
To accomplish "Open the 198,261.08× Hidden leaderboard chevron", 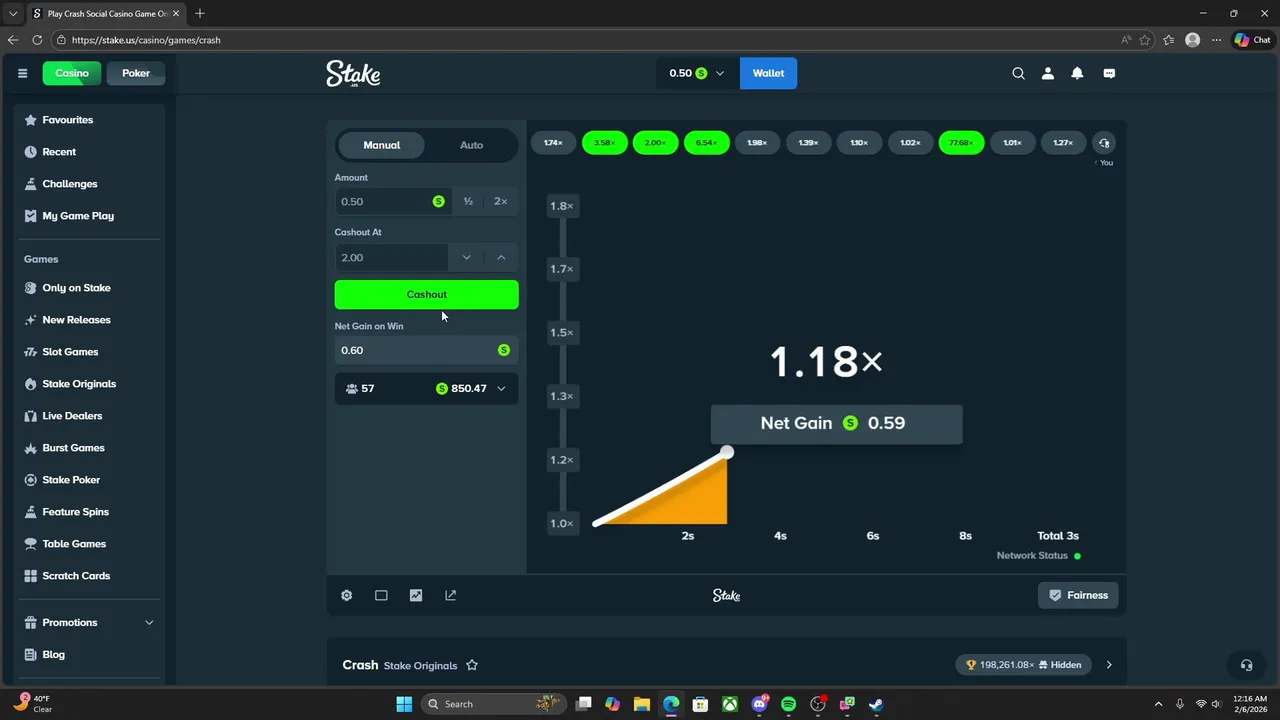I will coord(1109,665).
